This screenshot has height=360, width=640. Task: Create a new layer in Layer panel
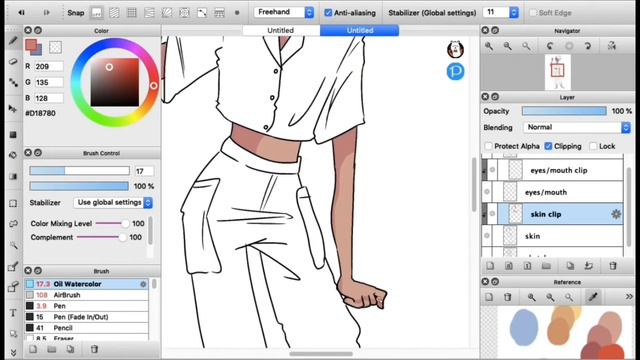pyautogui.click(x=490, y=266)
